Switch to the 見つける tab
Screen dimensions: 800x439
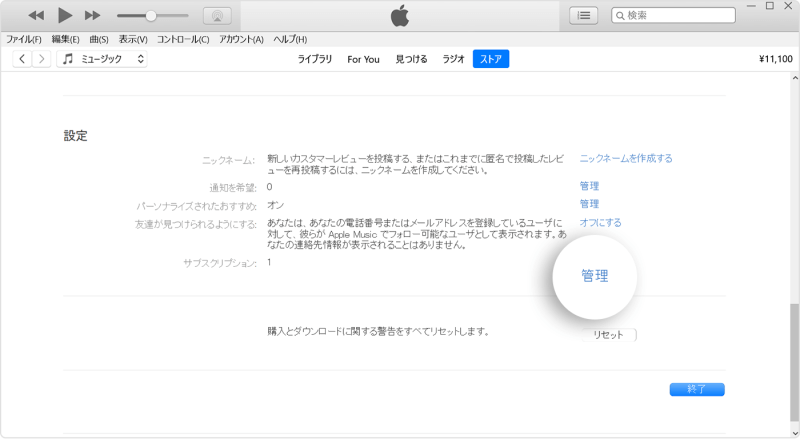tap(411, 59)
